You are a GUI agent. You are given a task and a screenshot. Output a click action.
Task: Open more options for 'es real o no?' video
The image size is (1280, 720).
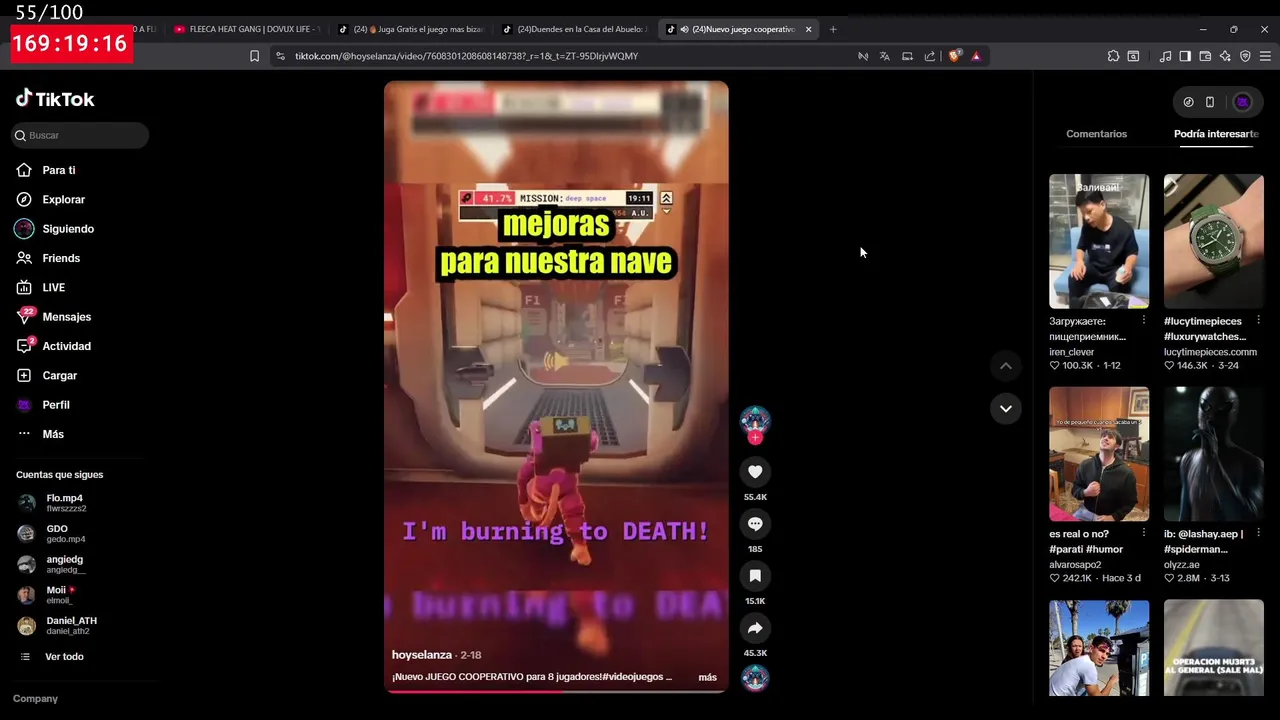click(1144, 533)
